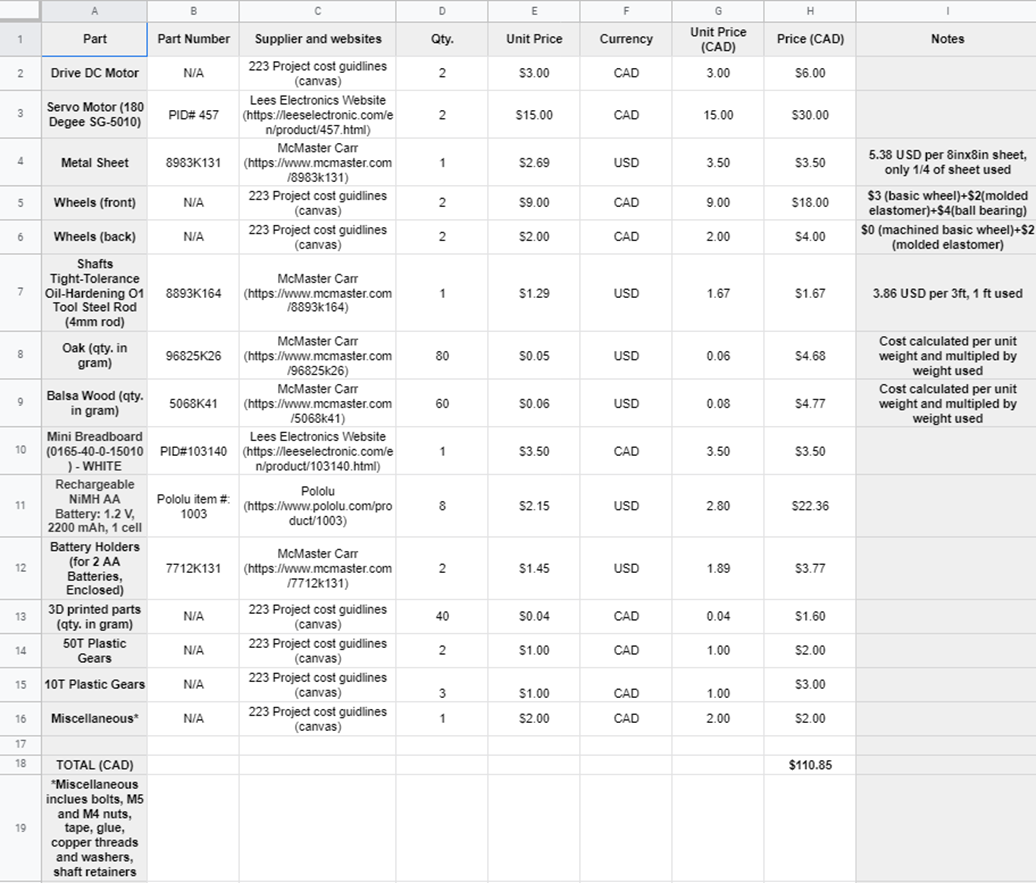Select the 'Wheels (back)' cell
Screen dimensions: 1036x883
click(94, 237)
